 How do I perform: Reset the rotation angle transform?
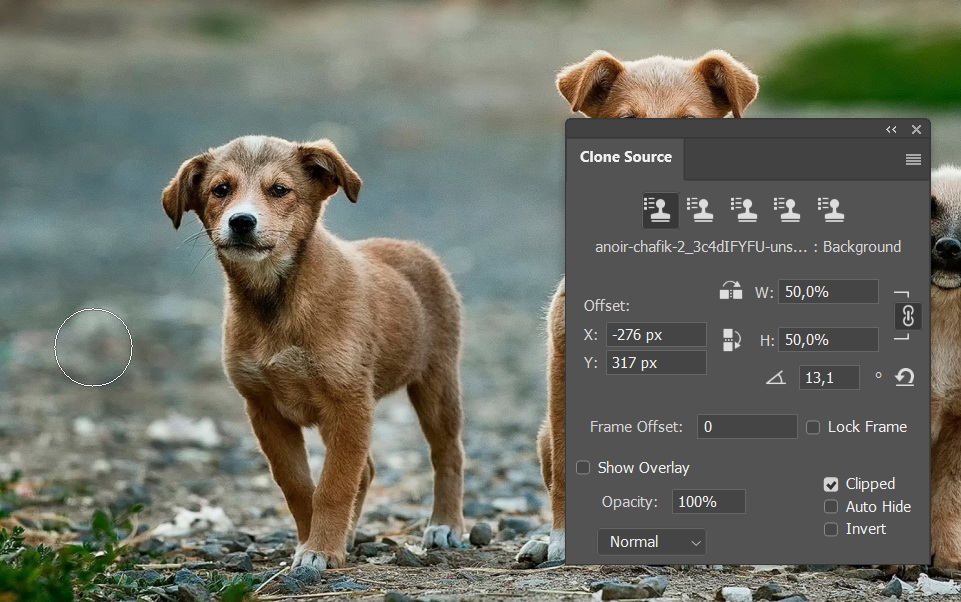[905, 377]
